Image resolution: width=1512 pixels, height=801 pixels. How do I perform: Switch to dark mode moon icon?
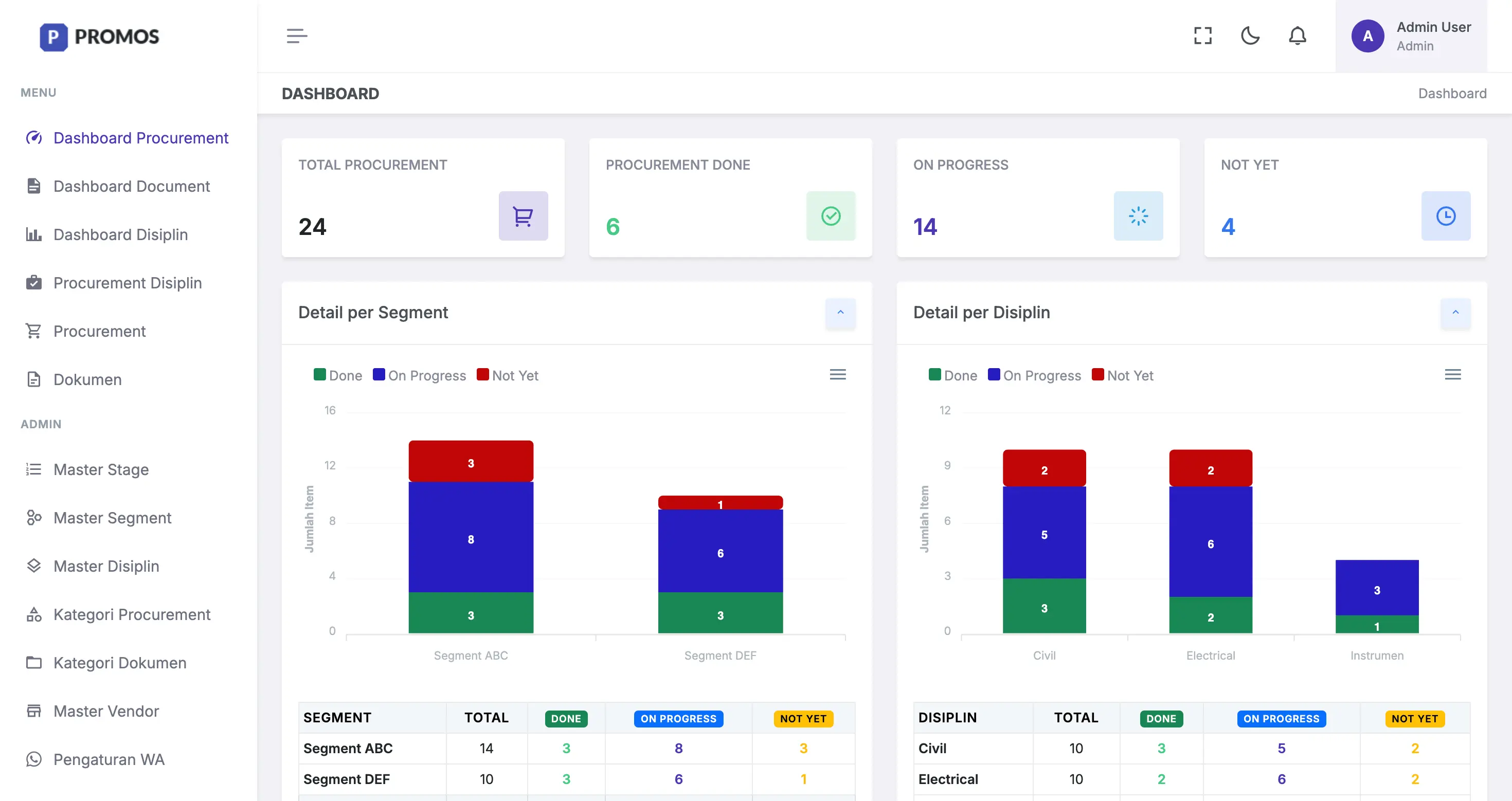(x=1250, y=36)
